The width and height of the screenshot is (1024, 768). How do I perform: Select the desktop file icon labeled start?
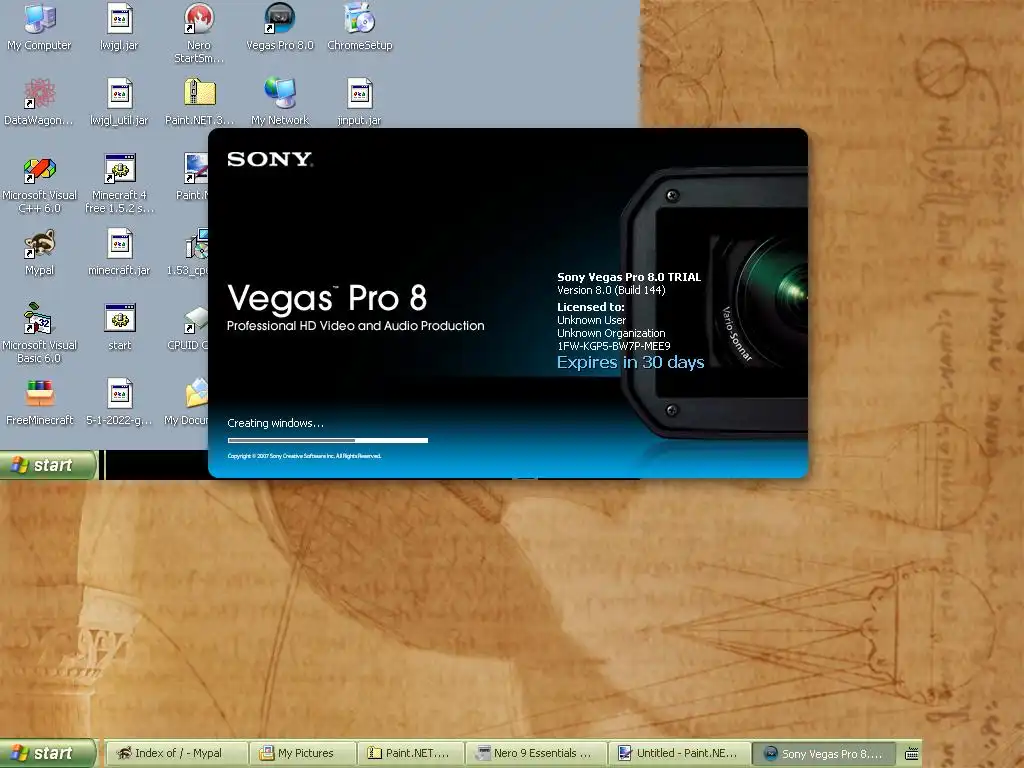[x=120, y=327]
